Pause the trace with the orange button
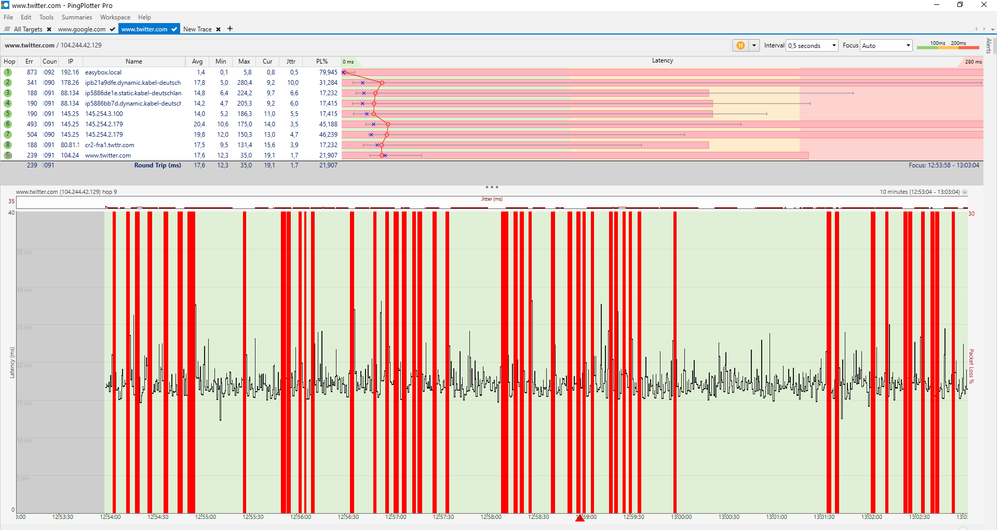This screenshot has height=530, width=999. pyautogui.click(x=740, y=46)
